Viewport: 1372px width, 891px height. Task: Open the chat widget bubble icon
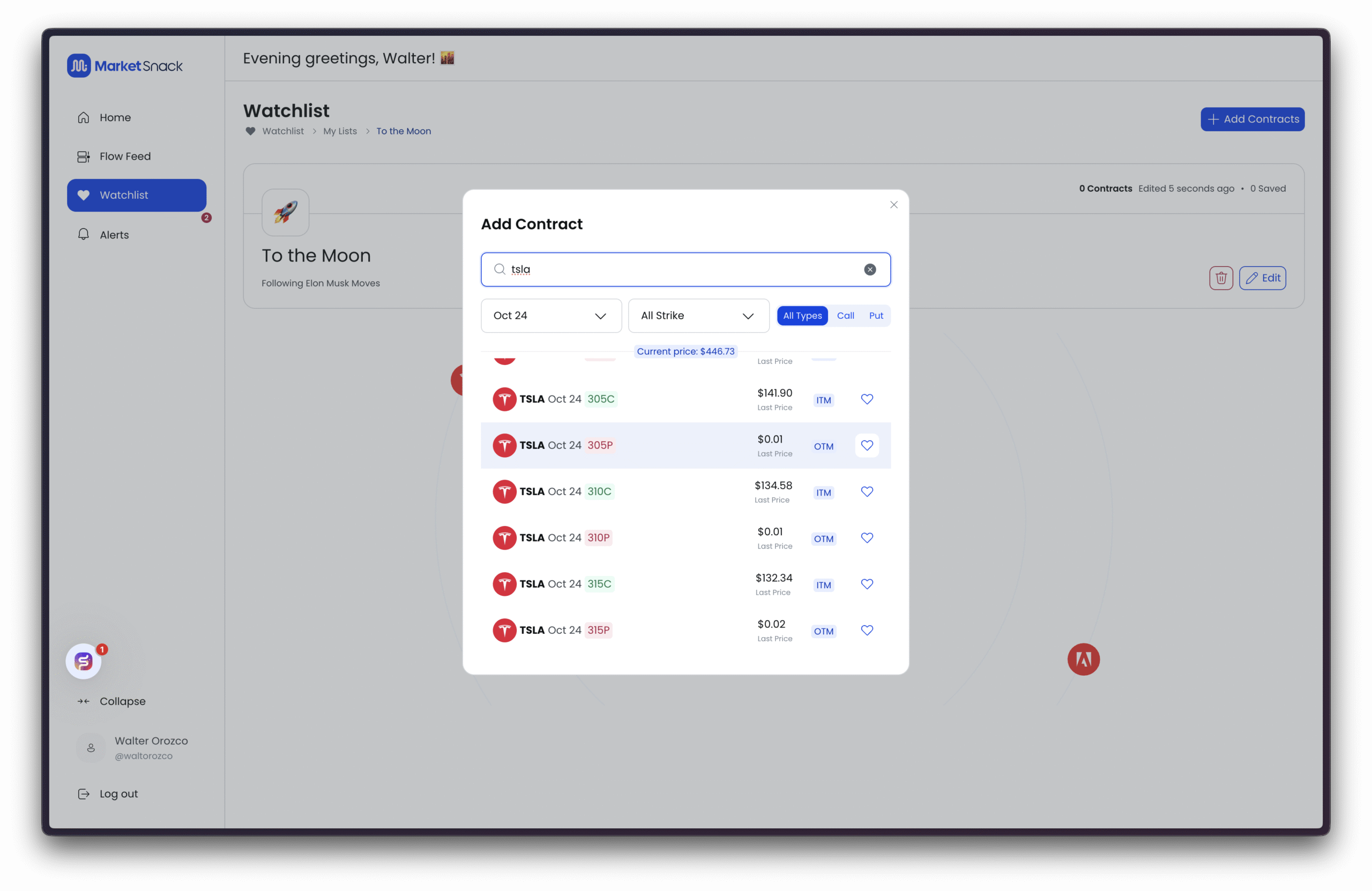click(84, 661)
